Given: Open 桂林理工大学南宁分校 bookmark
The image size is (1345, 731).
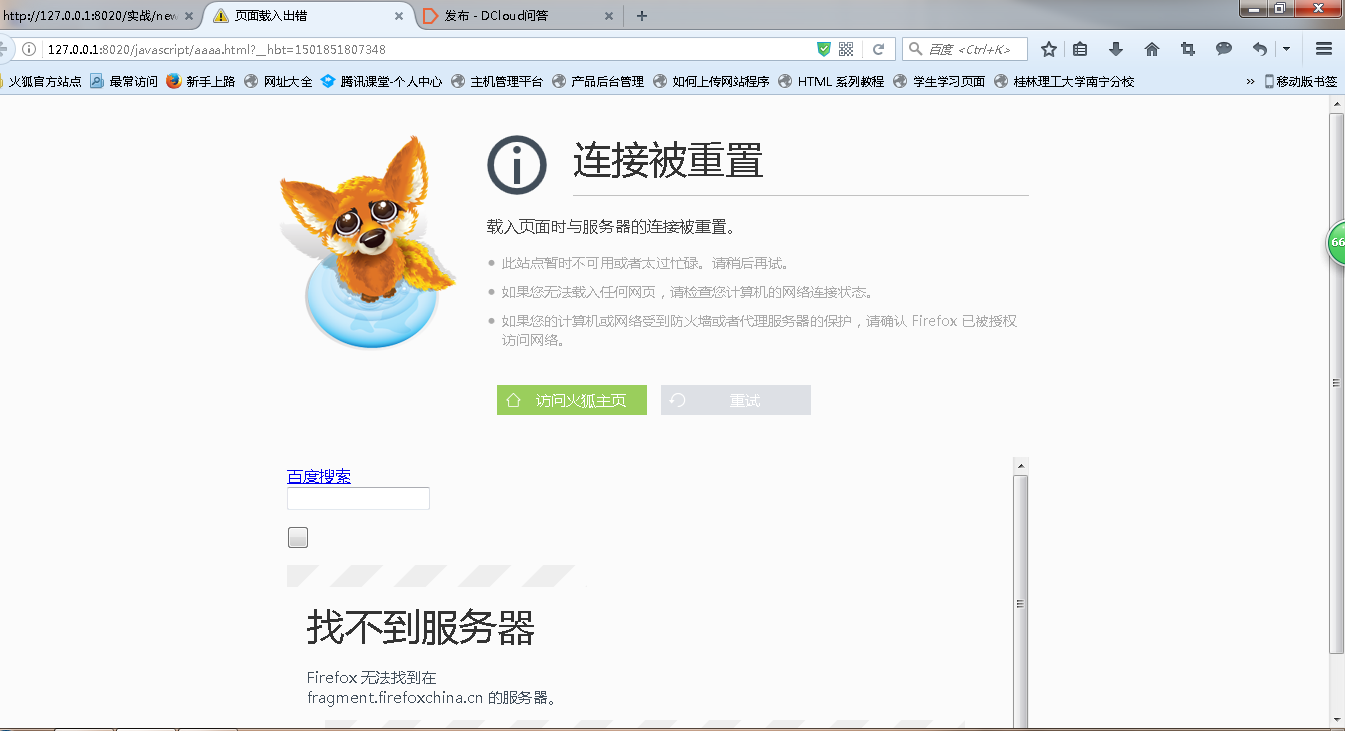Looking at the screenshot, I should pyautogui.click(x=1064, y=82).
